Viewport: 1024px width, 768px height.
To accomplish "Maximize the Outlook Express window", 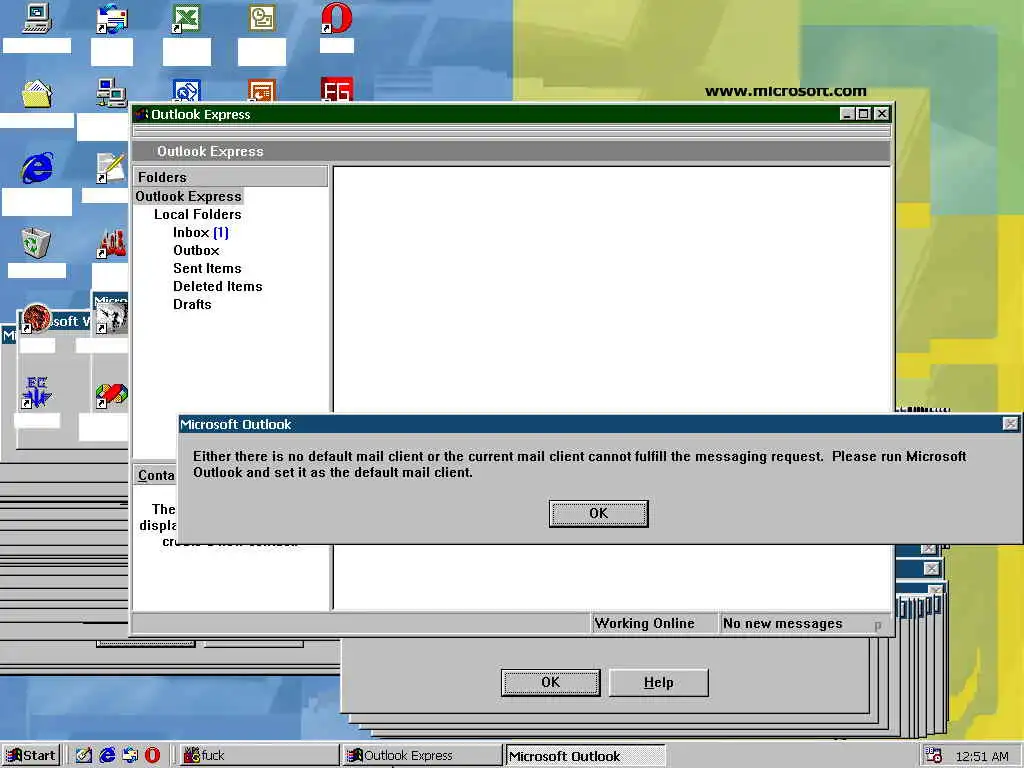I will point(863,114).
